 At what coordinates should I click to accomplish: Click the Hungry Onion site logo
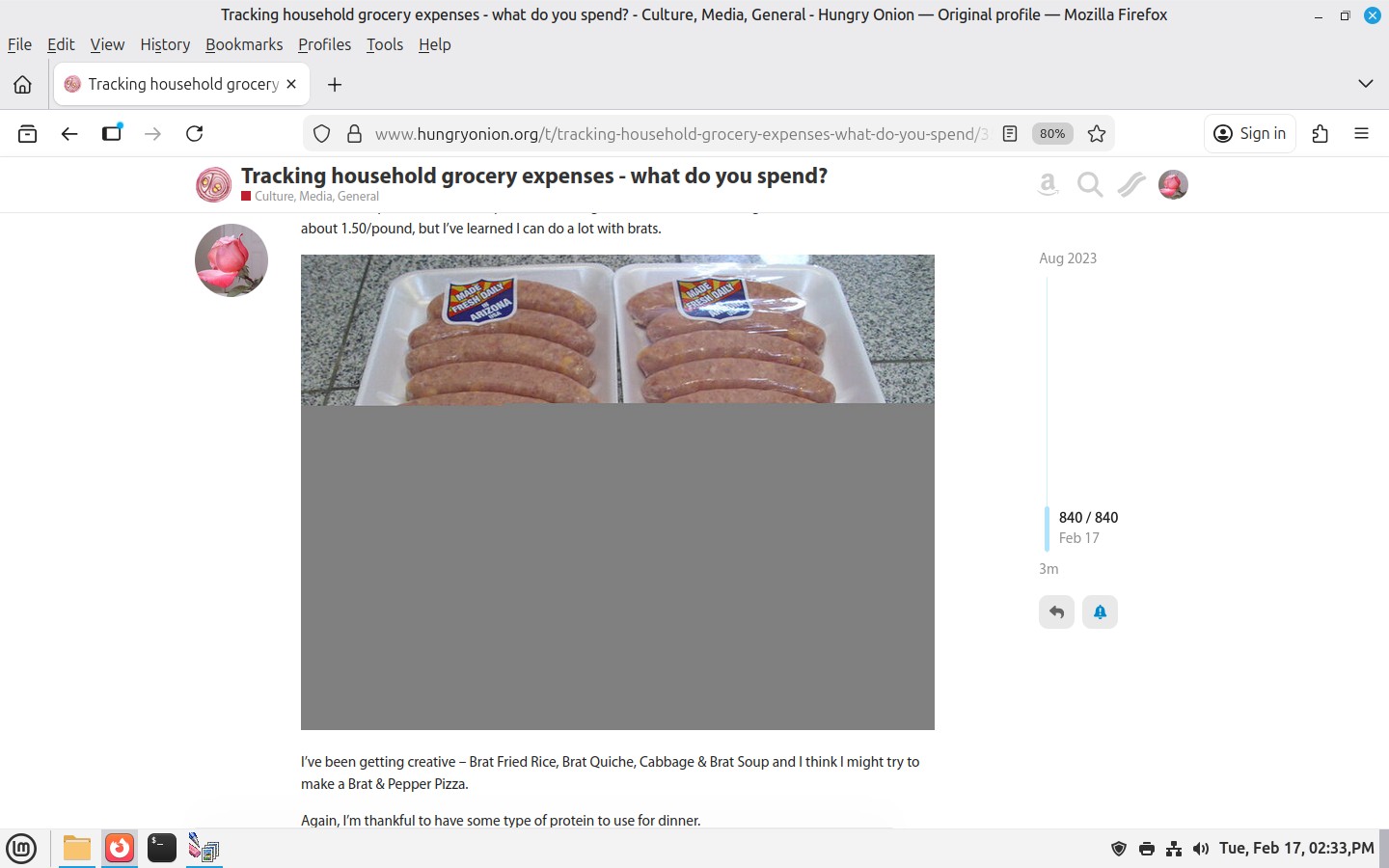tap(213, 184)
